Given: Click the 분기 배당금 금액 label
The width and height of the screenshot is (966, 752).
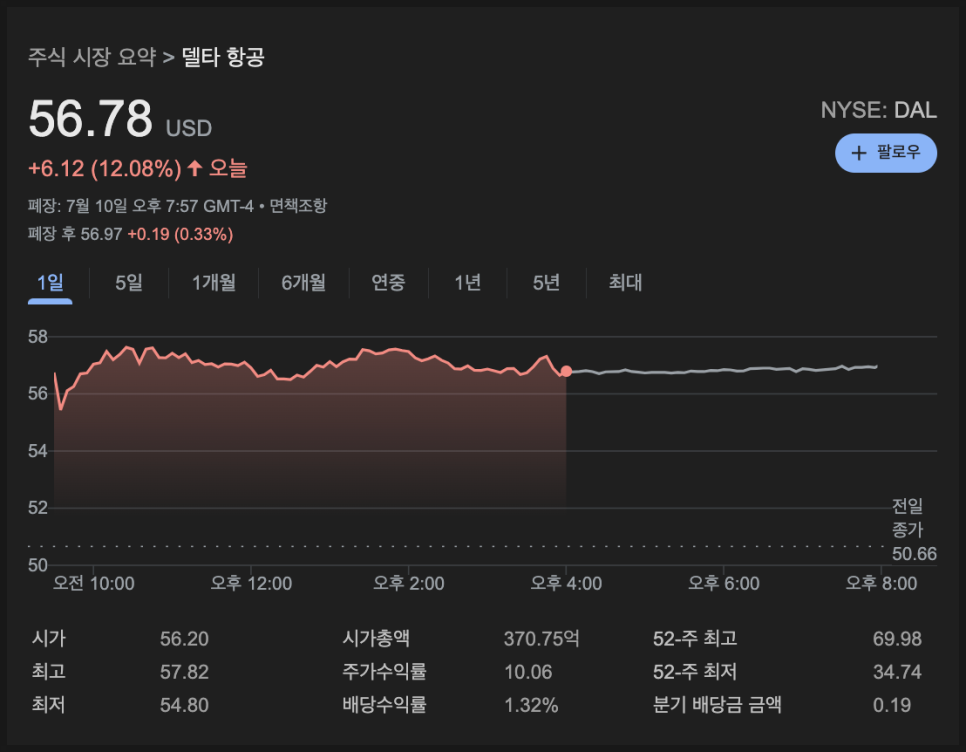Looking at the screenshot, I should click(717, 705).
